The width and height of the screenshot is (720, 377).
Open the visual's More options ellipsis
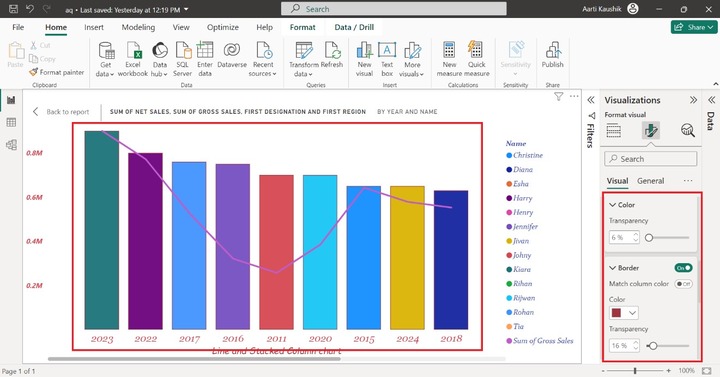574,96
